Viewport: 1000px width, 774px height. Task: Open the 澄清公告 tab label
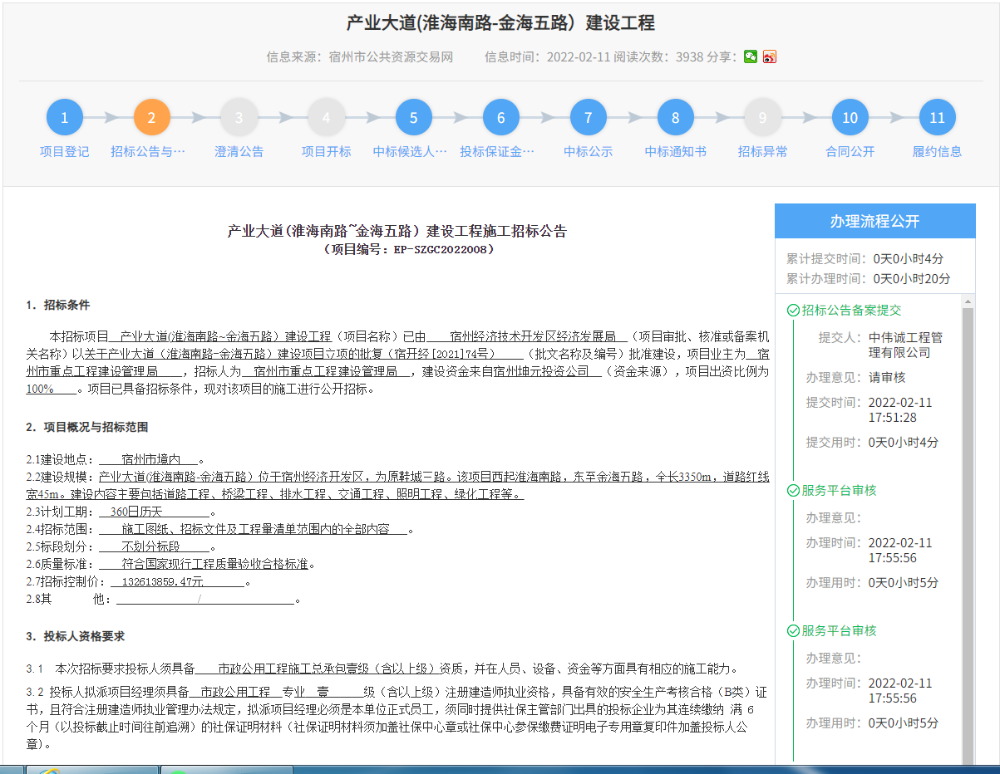[239, 152]
